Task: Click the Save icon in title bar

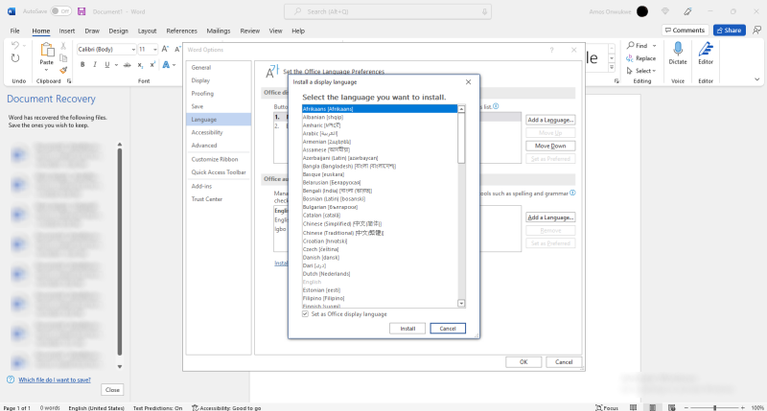Action: [82, 11]
